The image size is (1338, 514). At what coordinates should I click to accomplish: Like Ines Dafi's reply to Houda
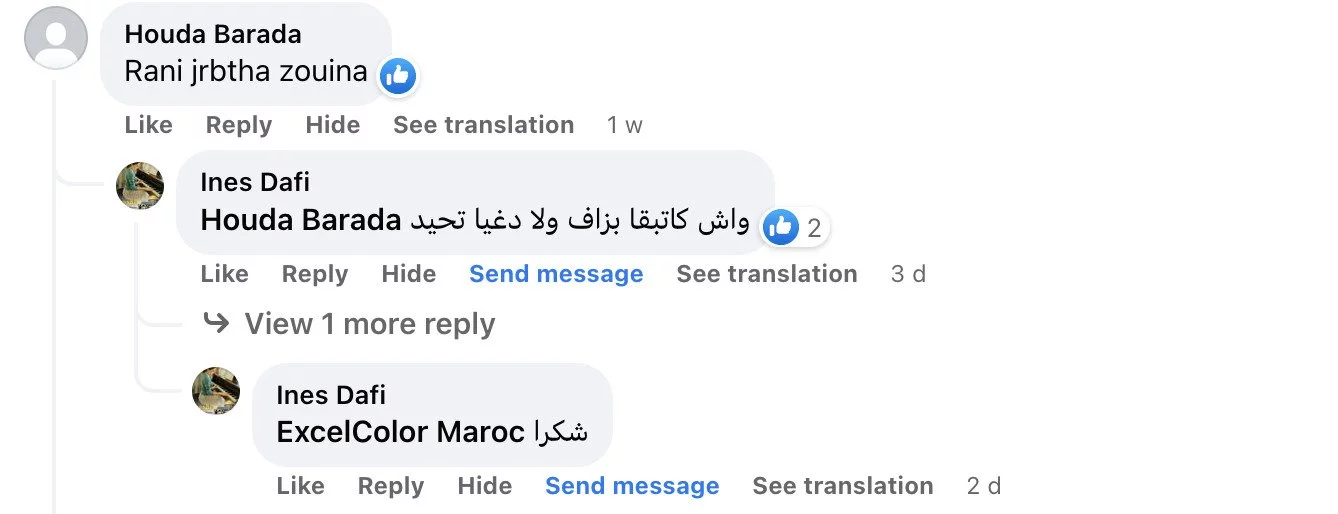224,274
